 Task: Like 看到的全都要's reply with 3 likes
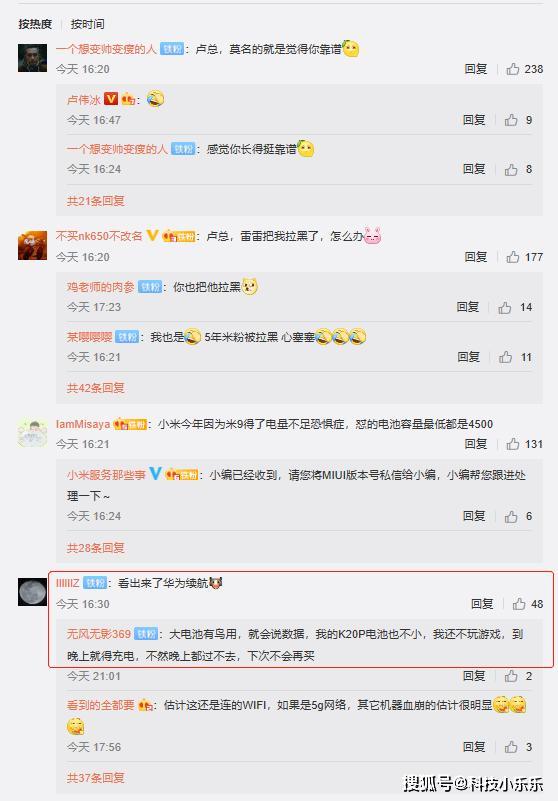click(x=511, y=747)
